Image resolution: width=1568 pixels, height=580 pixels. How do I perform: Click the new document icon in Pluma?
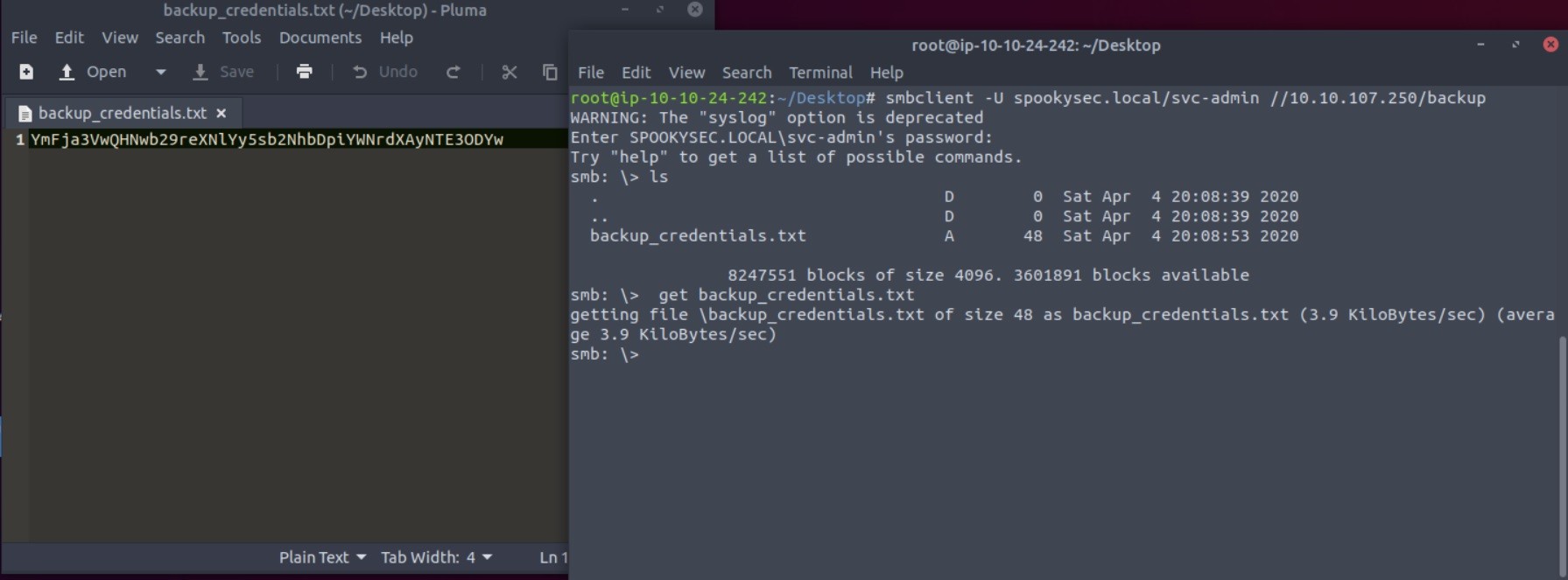pyautogui.click(x=26, y=72)
